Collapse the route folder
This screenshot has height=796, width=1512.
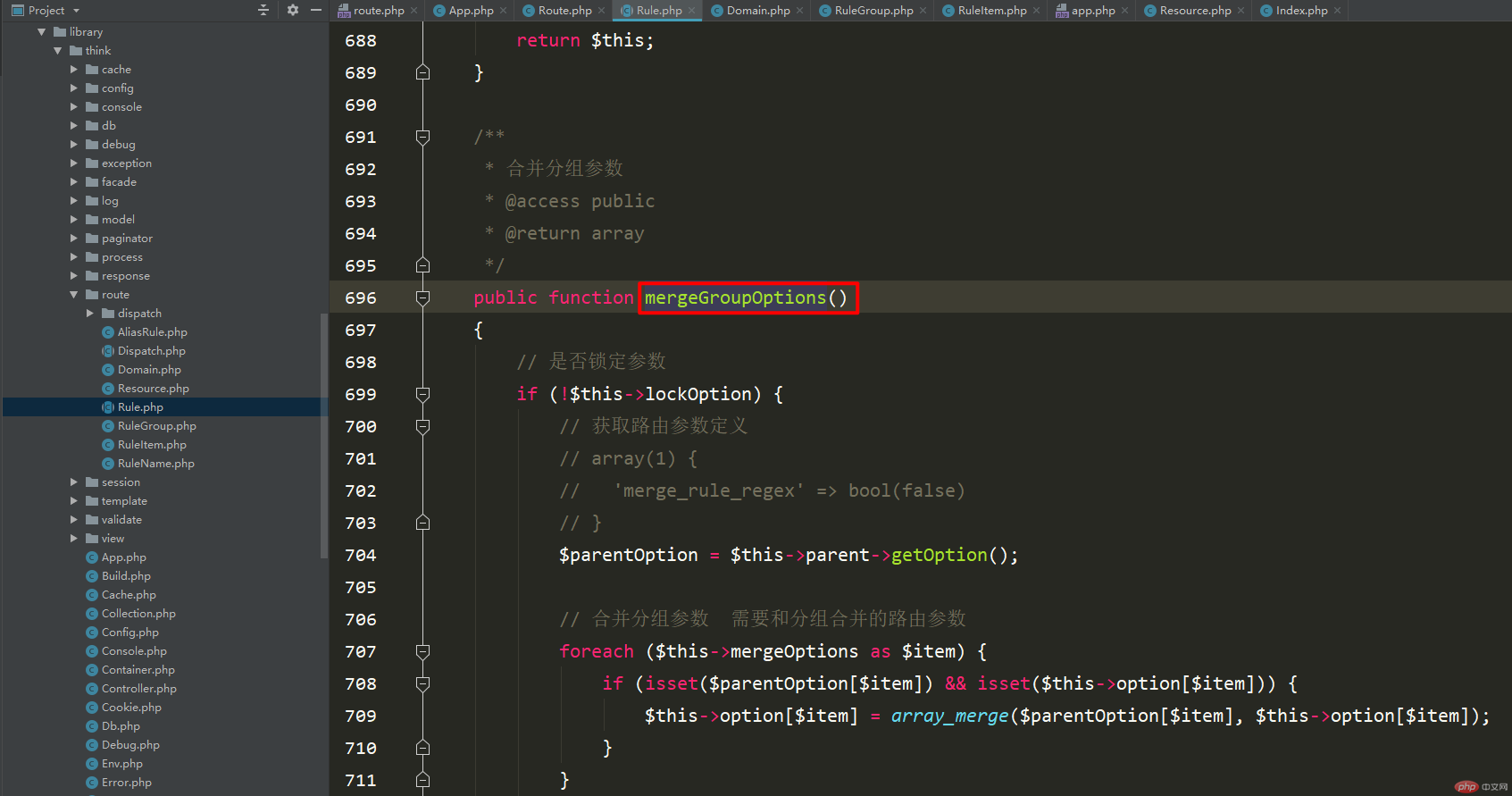tap(74, 295)
